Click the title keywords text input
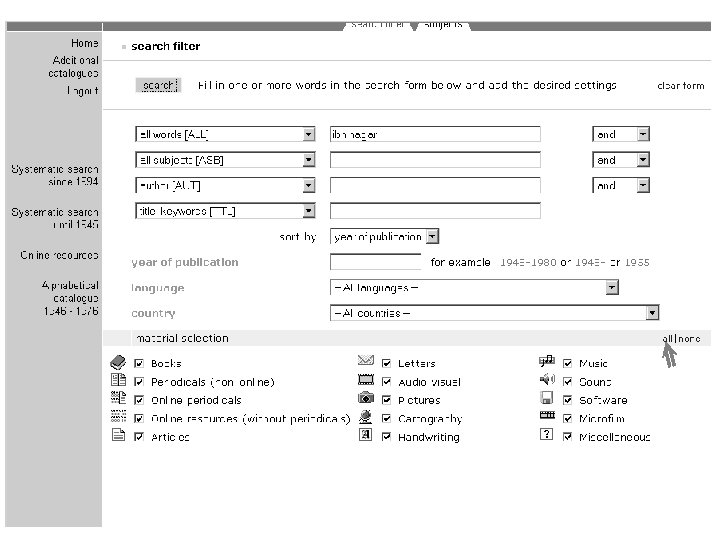Screen dimensions: 720x540 click(435, 211)
